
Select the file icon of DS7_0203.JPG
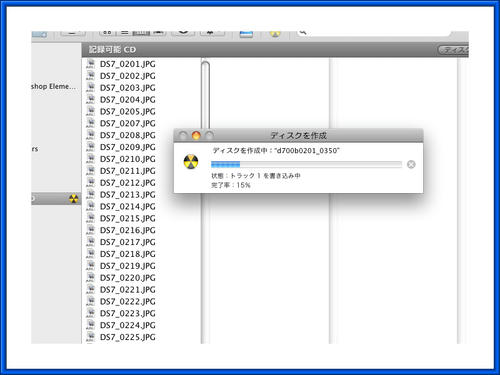[90, 87]
